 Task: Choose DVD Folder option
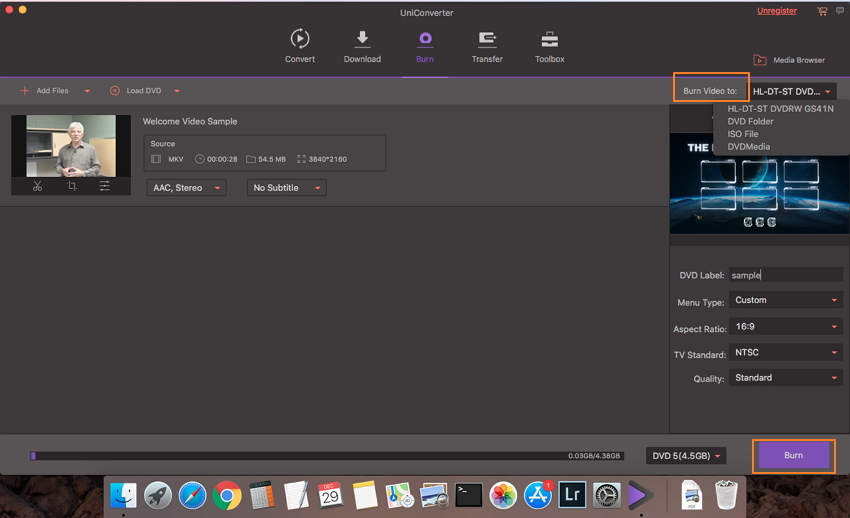tap(750, 121)
